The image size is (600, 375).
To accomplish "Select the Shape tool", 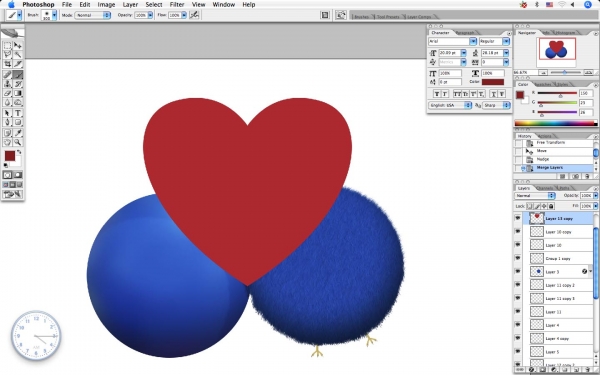I will coord(18,122).
